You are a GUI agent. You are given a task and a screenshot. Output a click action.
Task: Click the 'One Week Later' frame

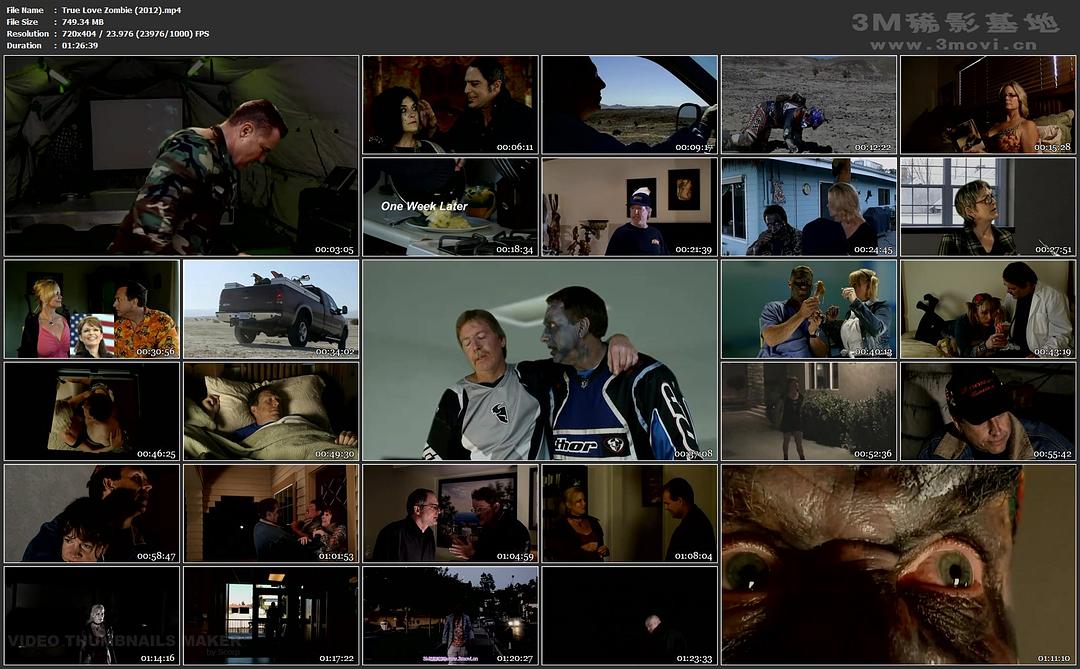(x=449, y=206)
